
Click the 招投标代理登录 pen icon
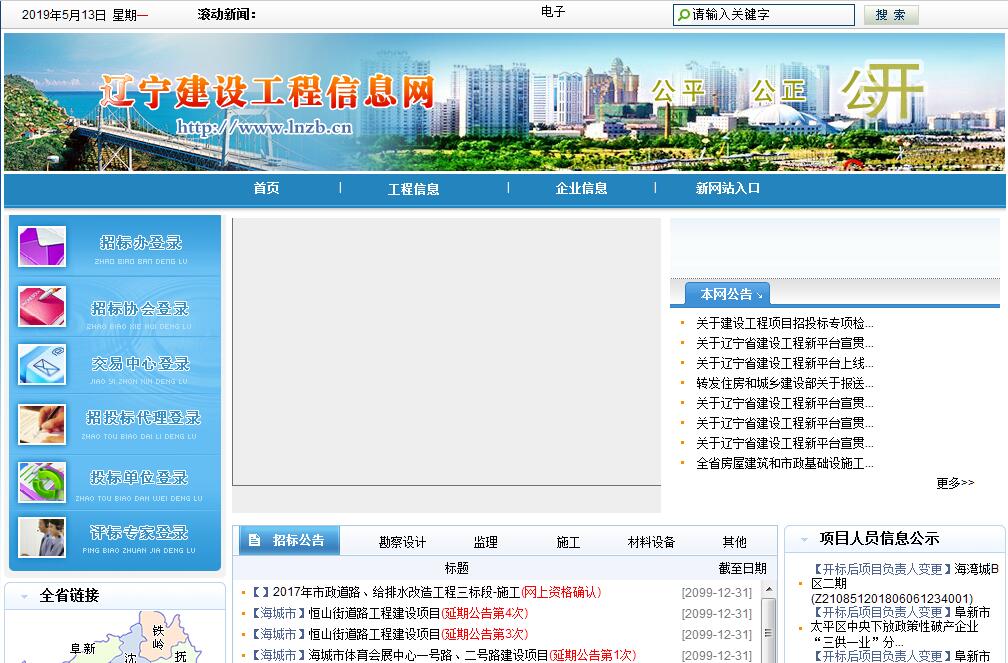42,424
